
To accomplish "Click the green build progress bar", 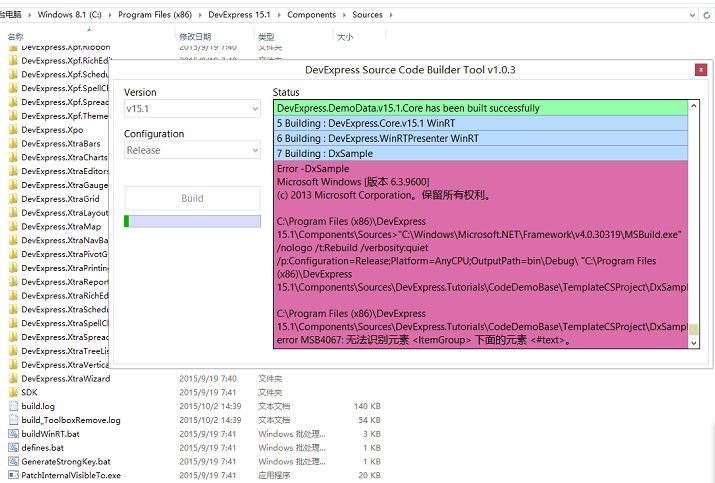I will tap(192, 221).
